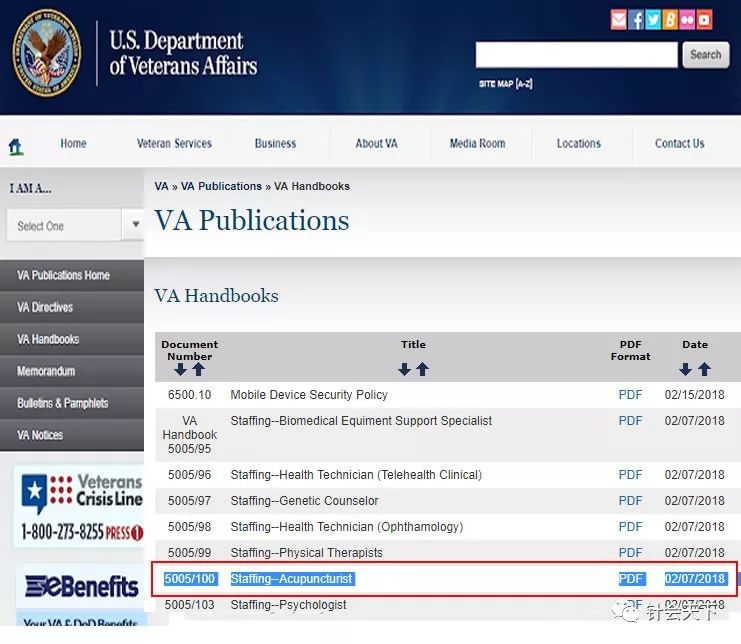
Task: Select the highlighted 02/07/2018 Acupuncturist date
Action: tap(695, 578)
